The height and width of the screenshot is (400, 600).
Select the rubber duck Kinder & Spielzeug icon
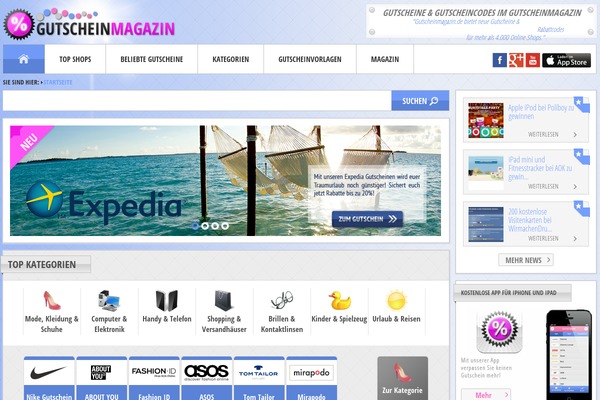click(339, 300)
